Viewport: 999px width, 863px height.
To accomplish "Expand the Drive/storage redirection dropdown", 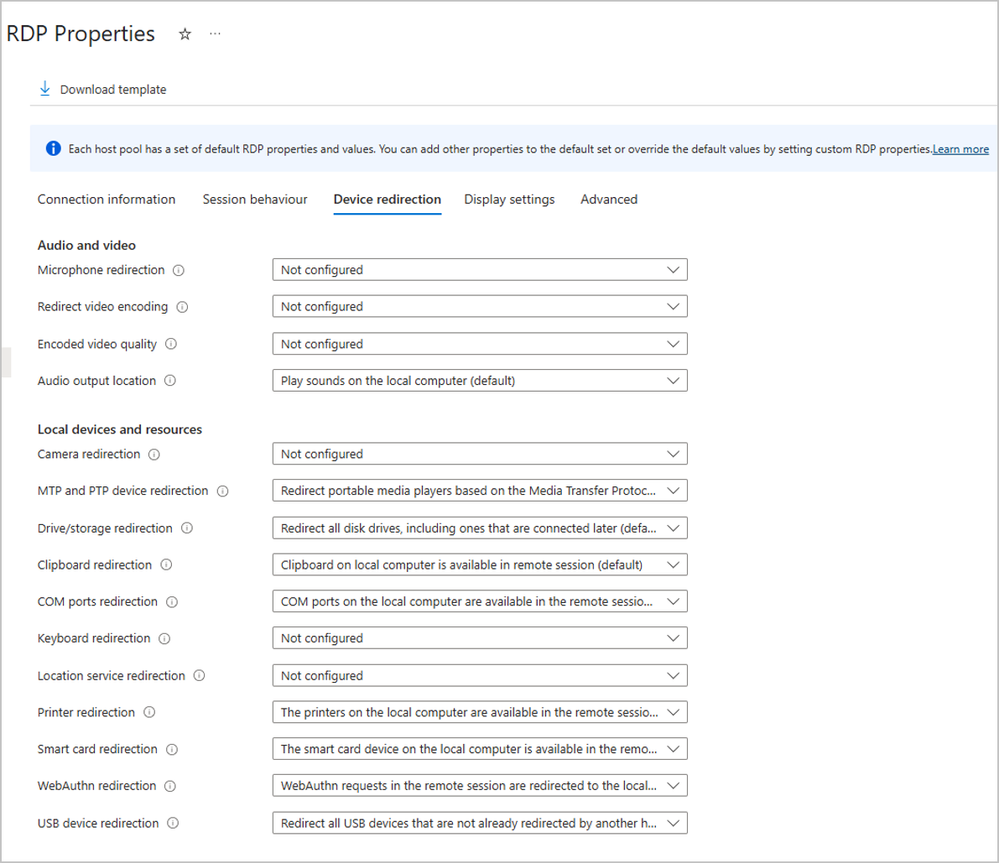I will click(479, 528).
